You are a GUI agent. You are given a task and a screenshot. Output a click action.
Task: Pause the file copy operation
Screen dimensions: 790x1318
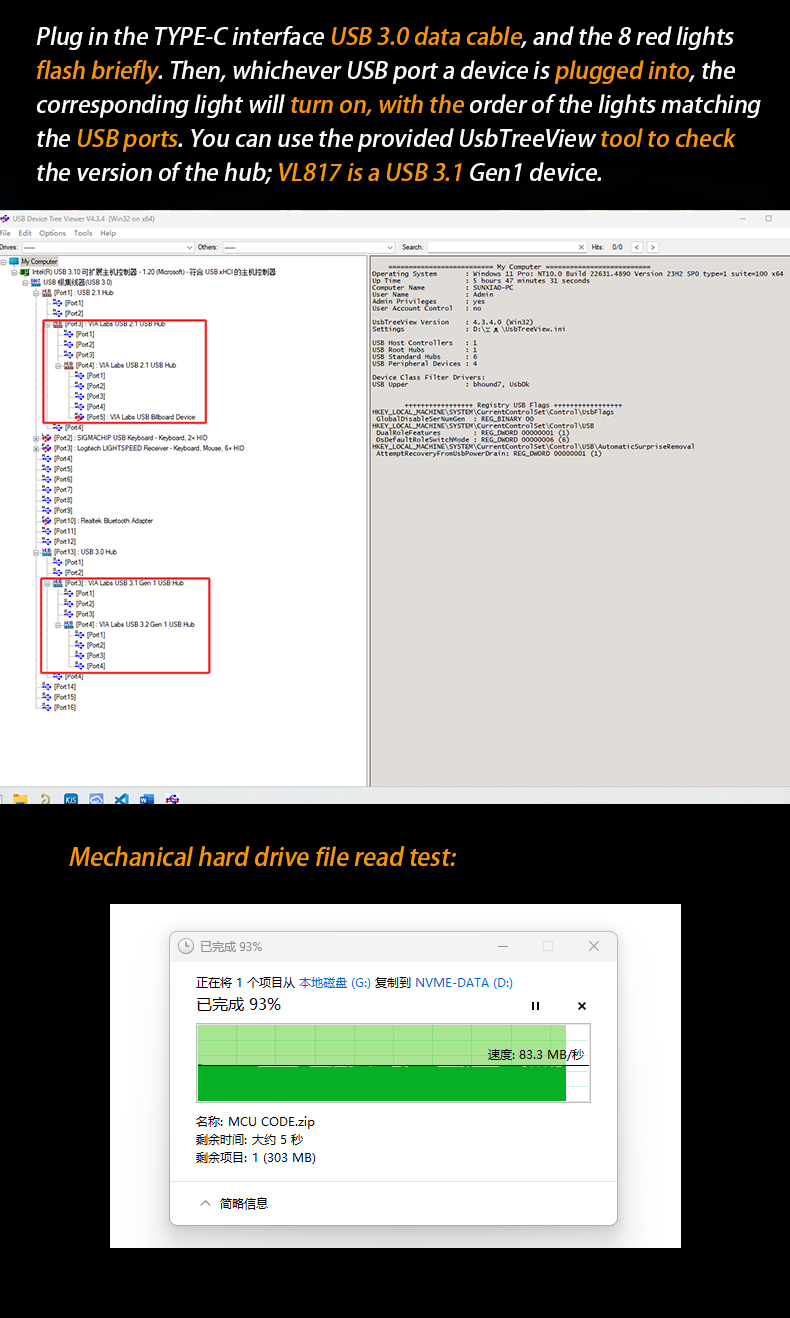coord(535,1006)
